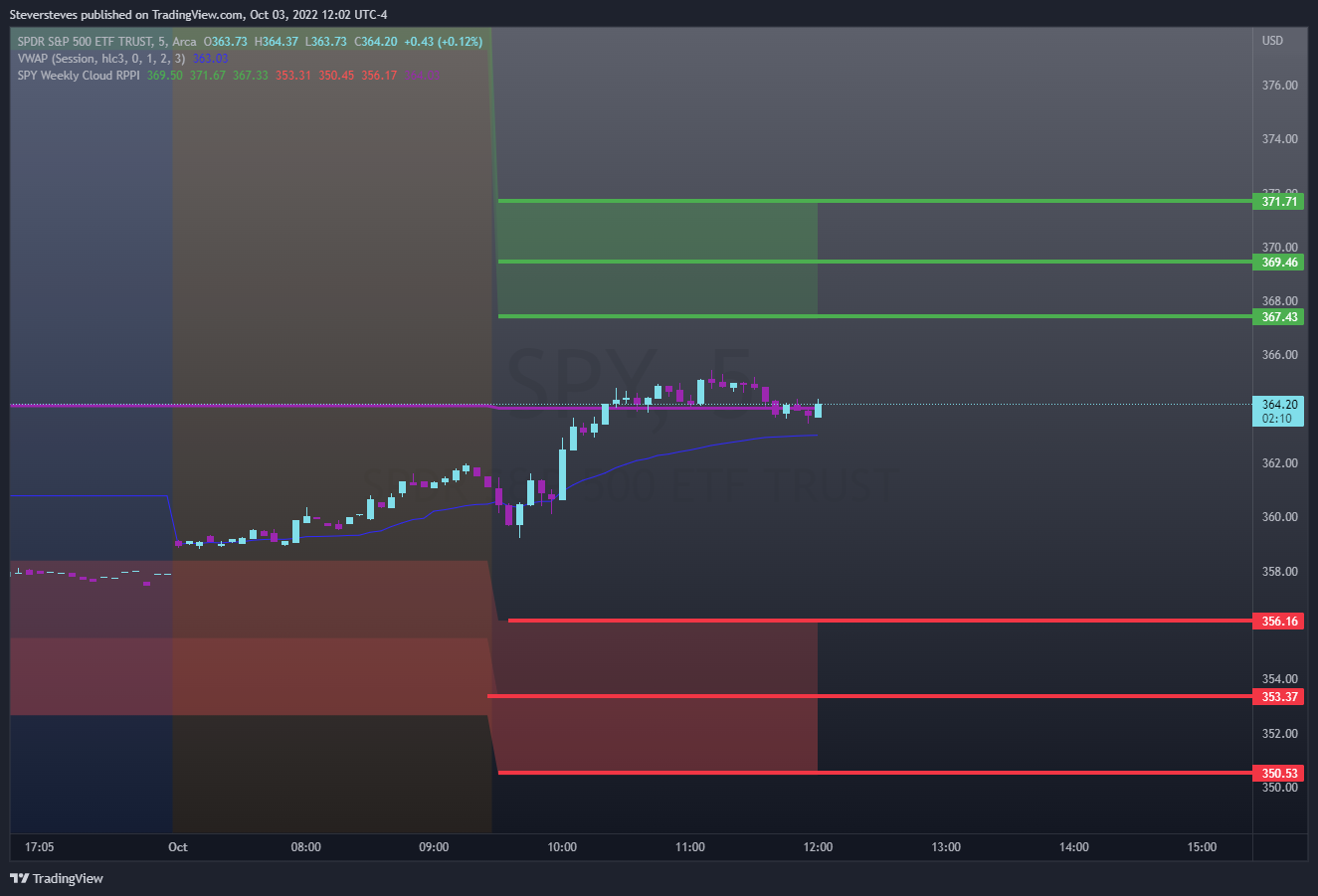
Task: Click the +0.43 (+0.12%) change value
Action: click(444, 42)
